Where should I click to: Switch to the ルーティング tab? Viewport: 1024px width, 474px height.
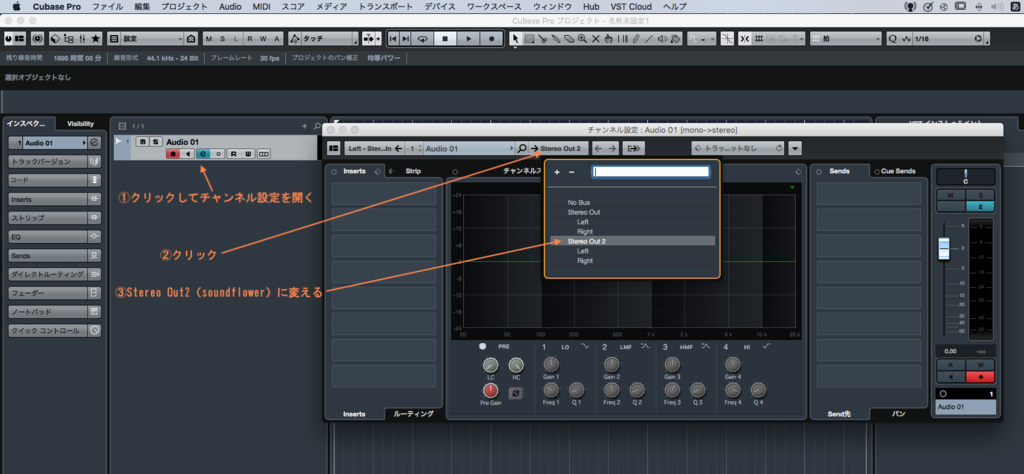pos(413,414)
